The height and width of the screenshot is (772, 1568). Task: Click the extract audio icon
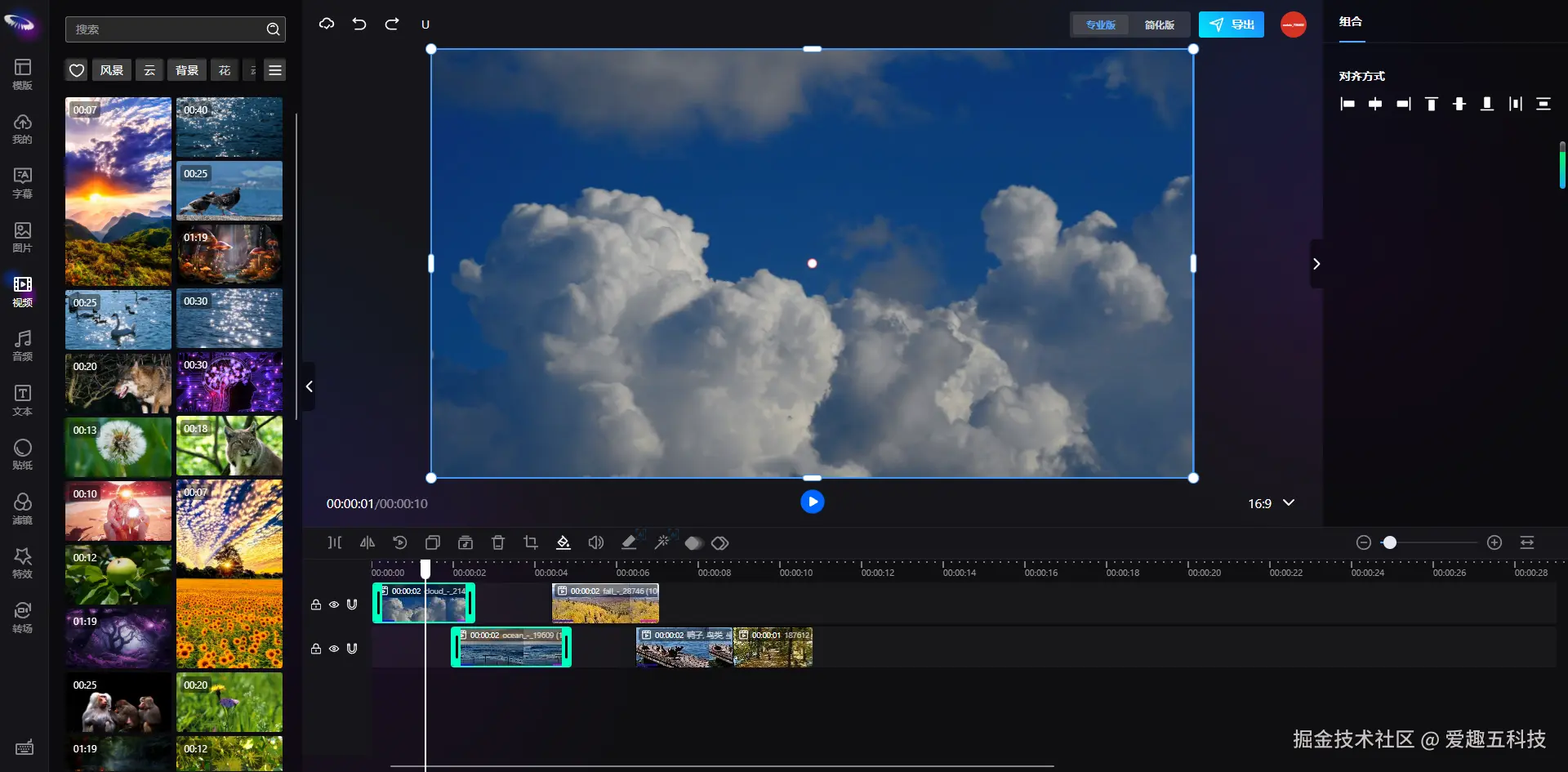(x=465, y=542)
